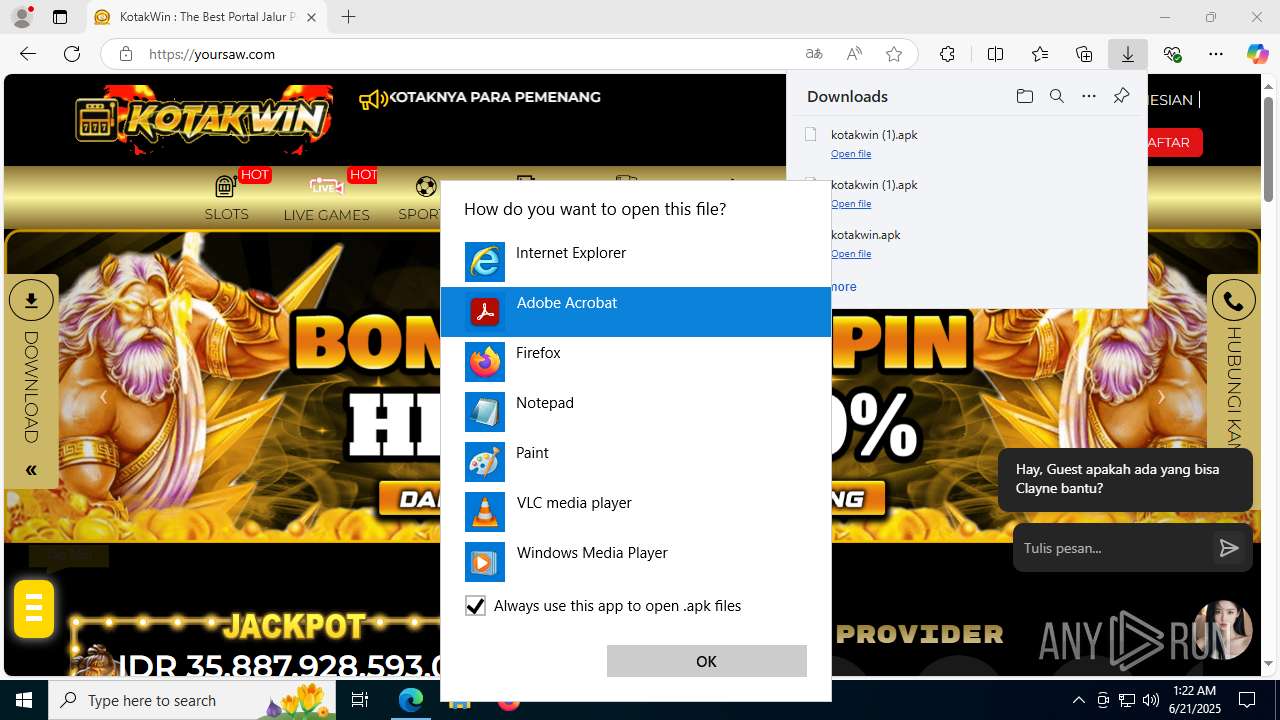
Task: Choose Internet Explorer to open the file
Action: coord(635,262)
